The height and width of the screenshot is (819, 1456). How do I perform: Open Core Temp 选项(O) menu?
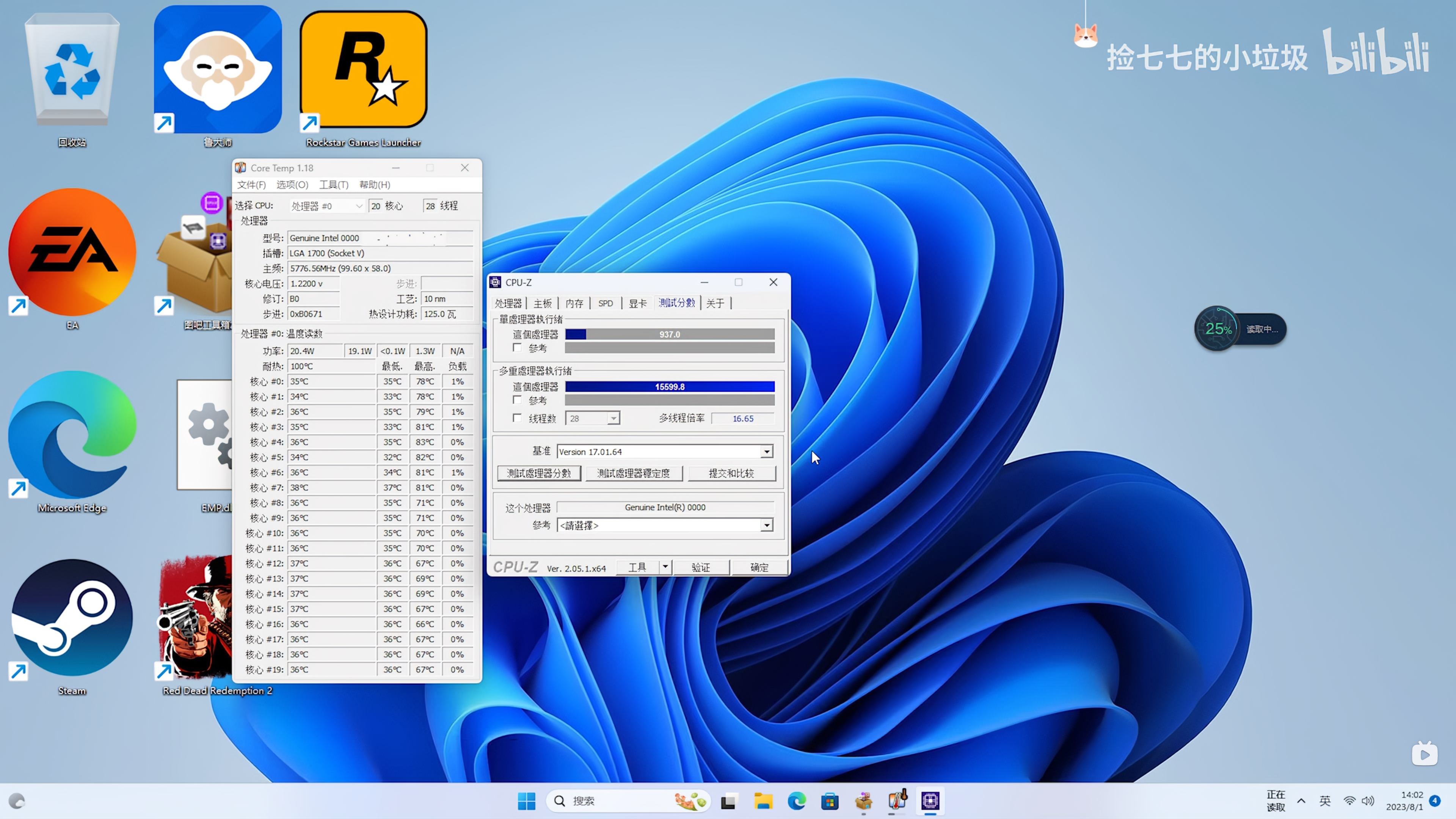click(x=292, y=185)
